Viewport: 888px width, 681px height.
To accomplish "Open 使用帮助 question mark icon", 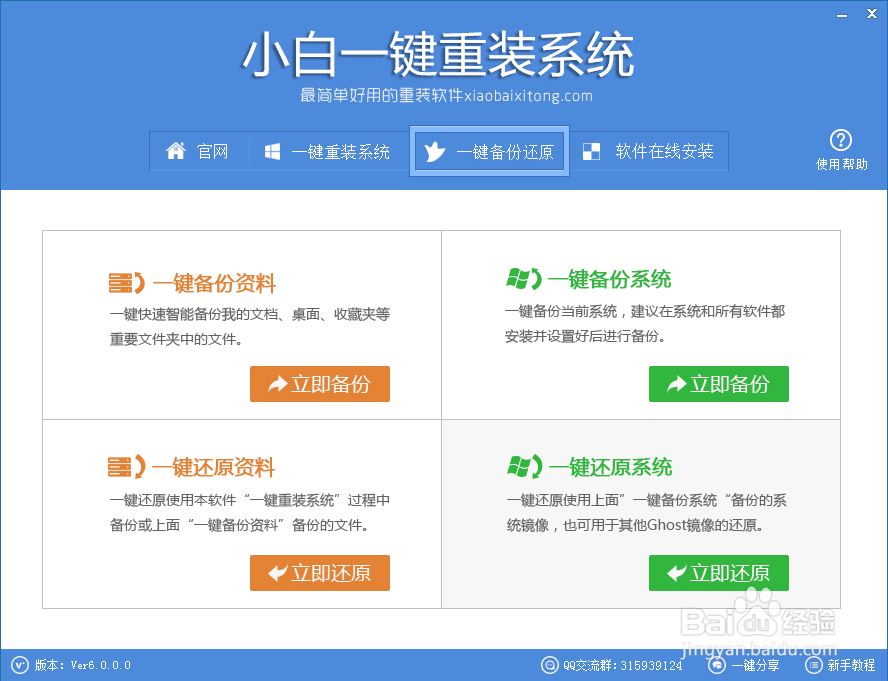I will [841, 140].
